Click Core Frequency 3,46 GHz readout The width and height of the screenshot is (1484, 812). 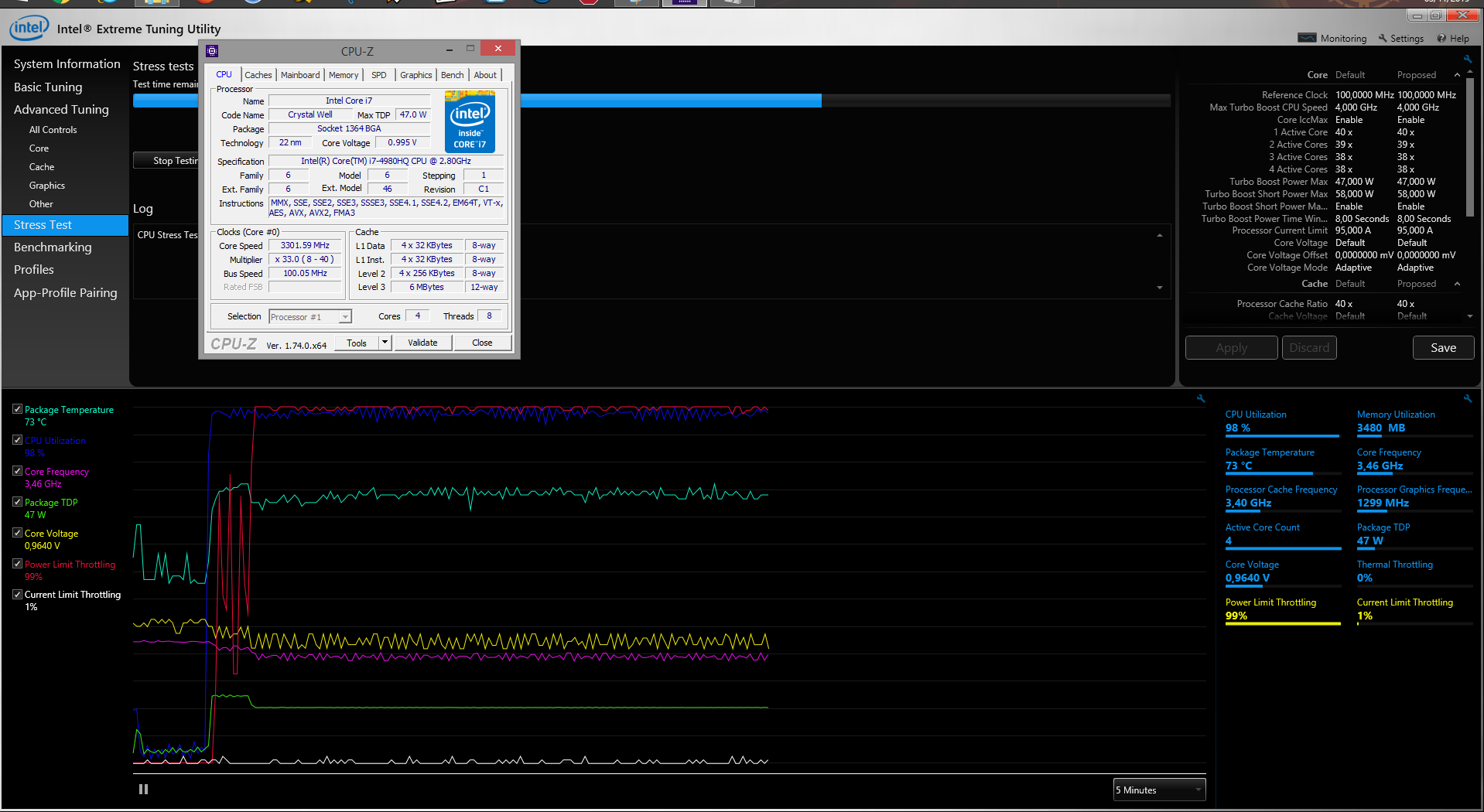point(1380,466)
